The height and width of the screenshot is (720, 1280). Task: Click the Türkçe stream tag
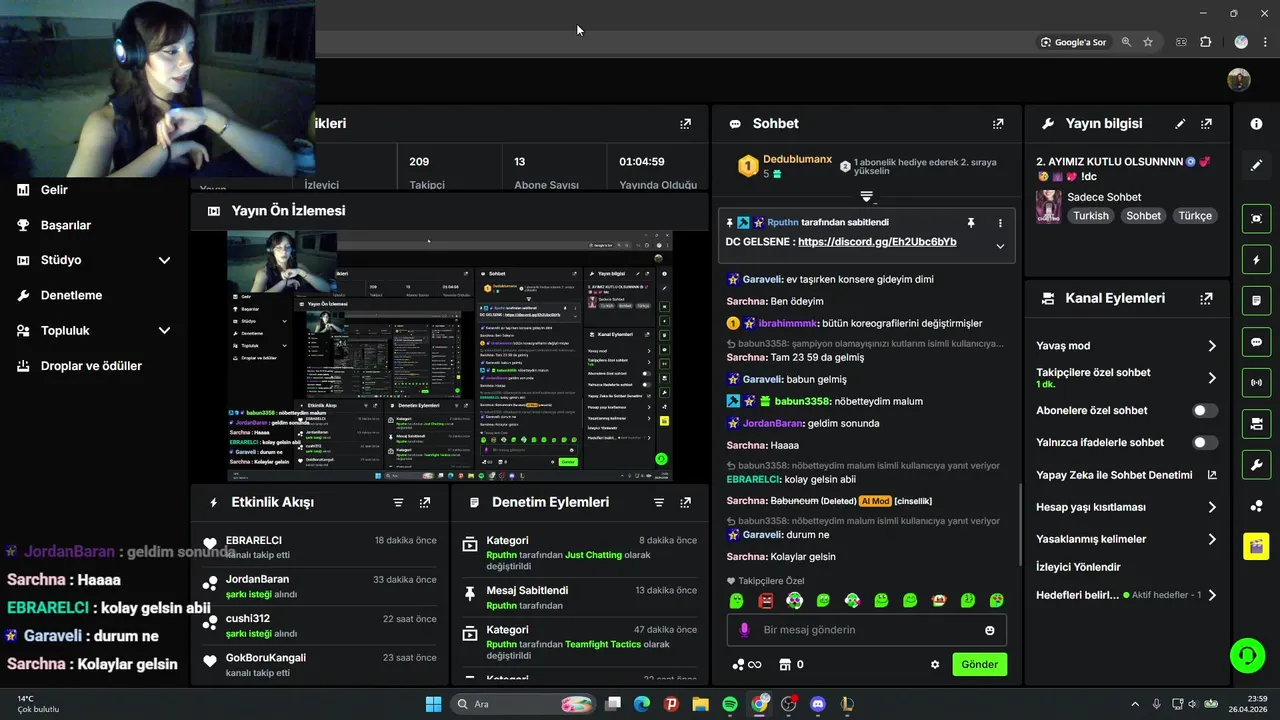tap(1195, 216)
